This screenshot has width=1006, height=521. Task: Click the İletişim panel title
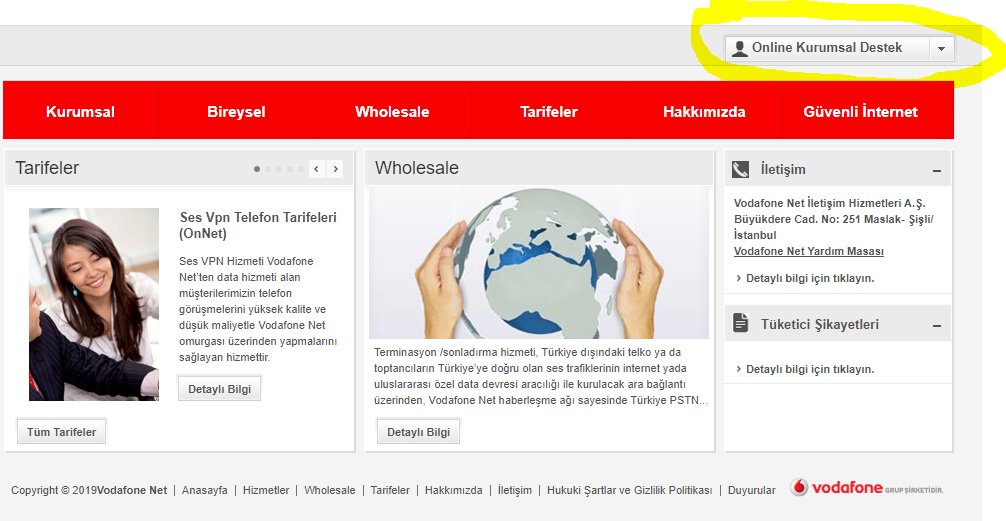783,169
